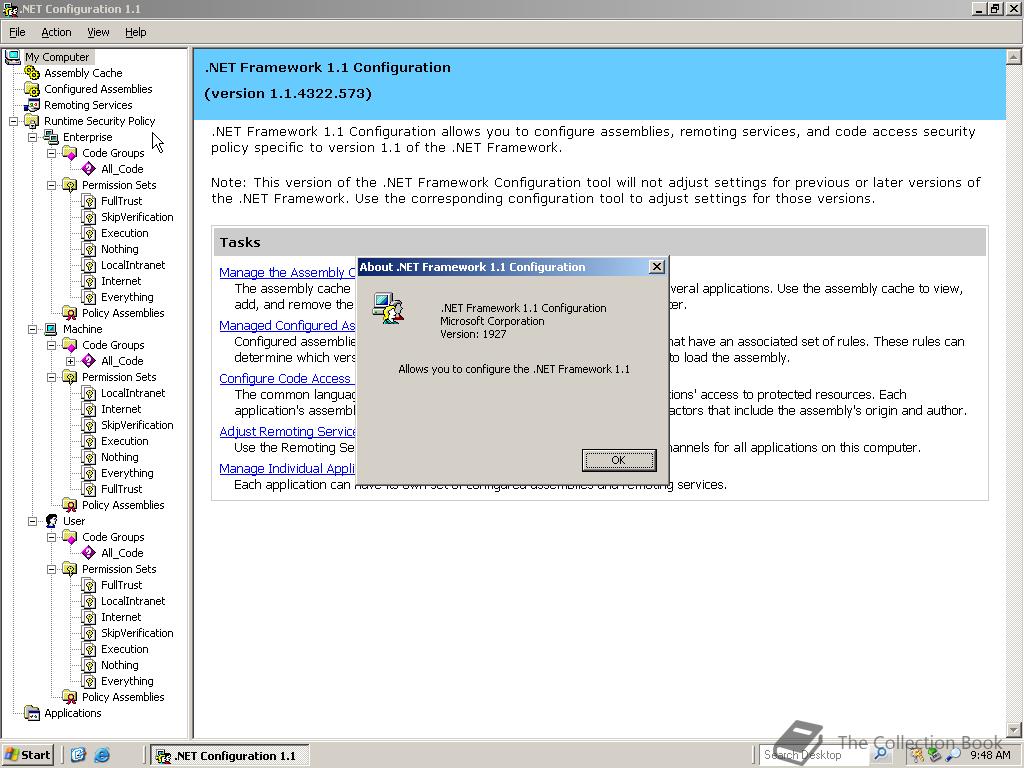
Task: Collapse the Enterprise node
Action: [32, 137]
